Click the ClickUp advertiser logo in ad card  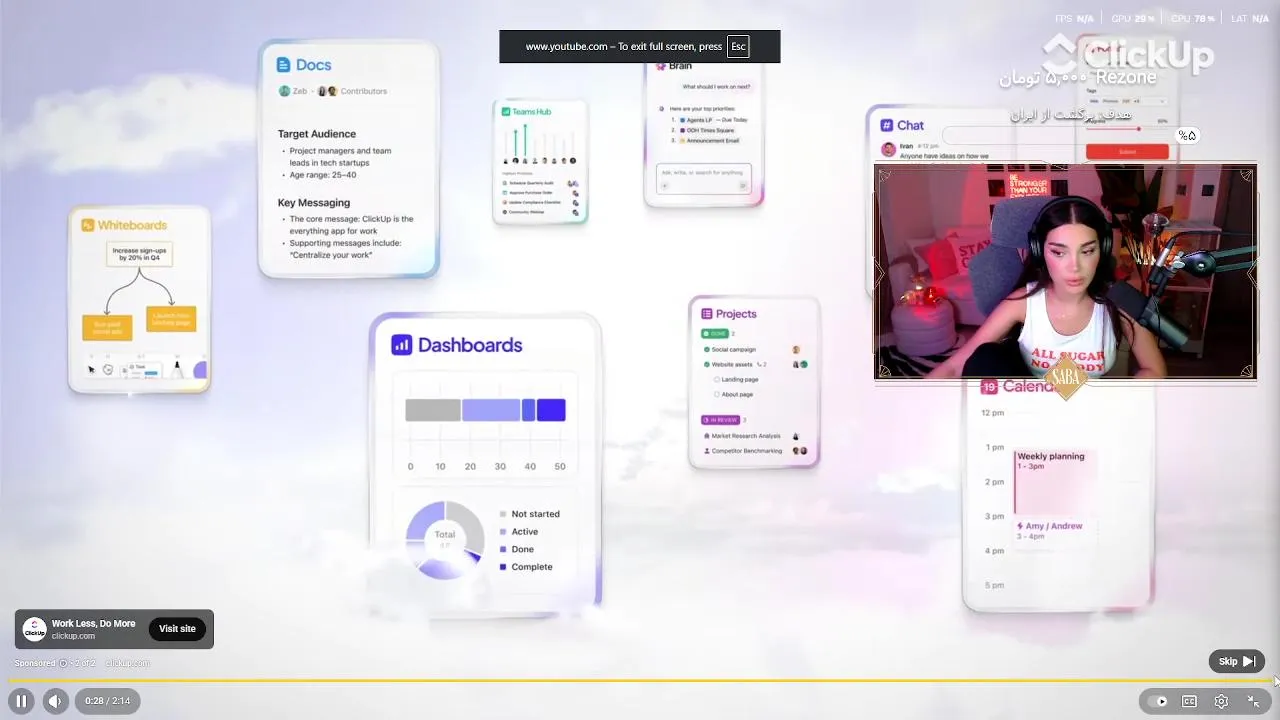[x=35, y=629]
